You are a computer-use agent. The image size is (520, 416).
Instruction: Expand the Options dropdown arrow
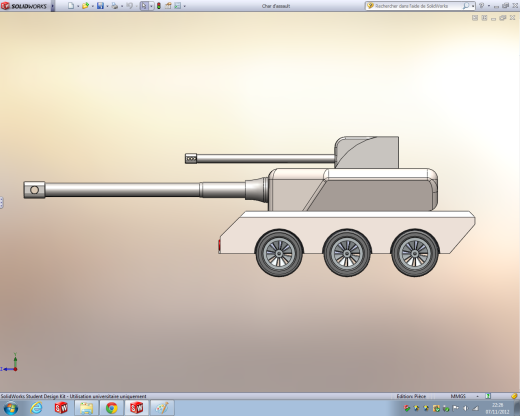[185, 6]
